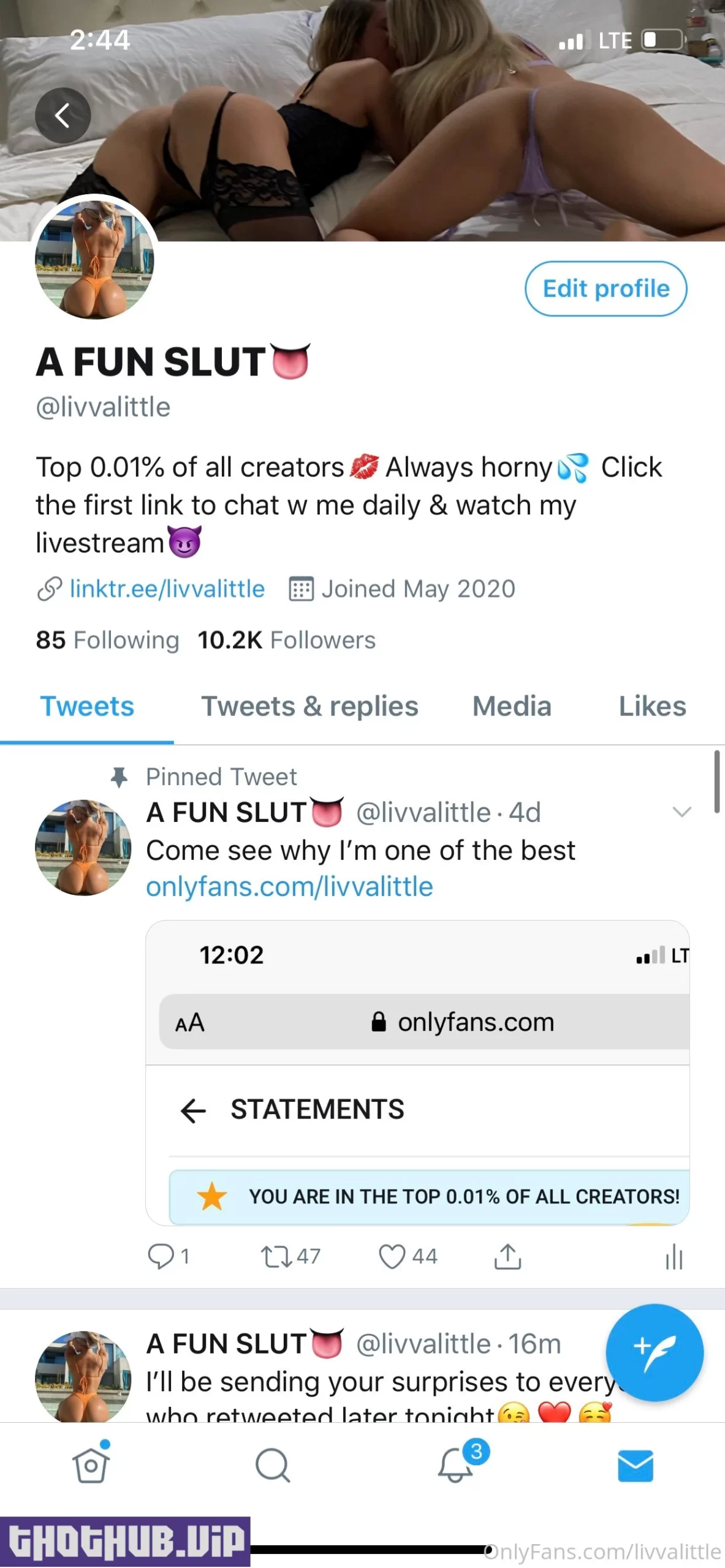
Task: Open the Notifications bell icon
Action: [x=455, y=1465]
